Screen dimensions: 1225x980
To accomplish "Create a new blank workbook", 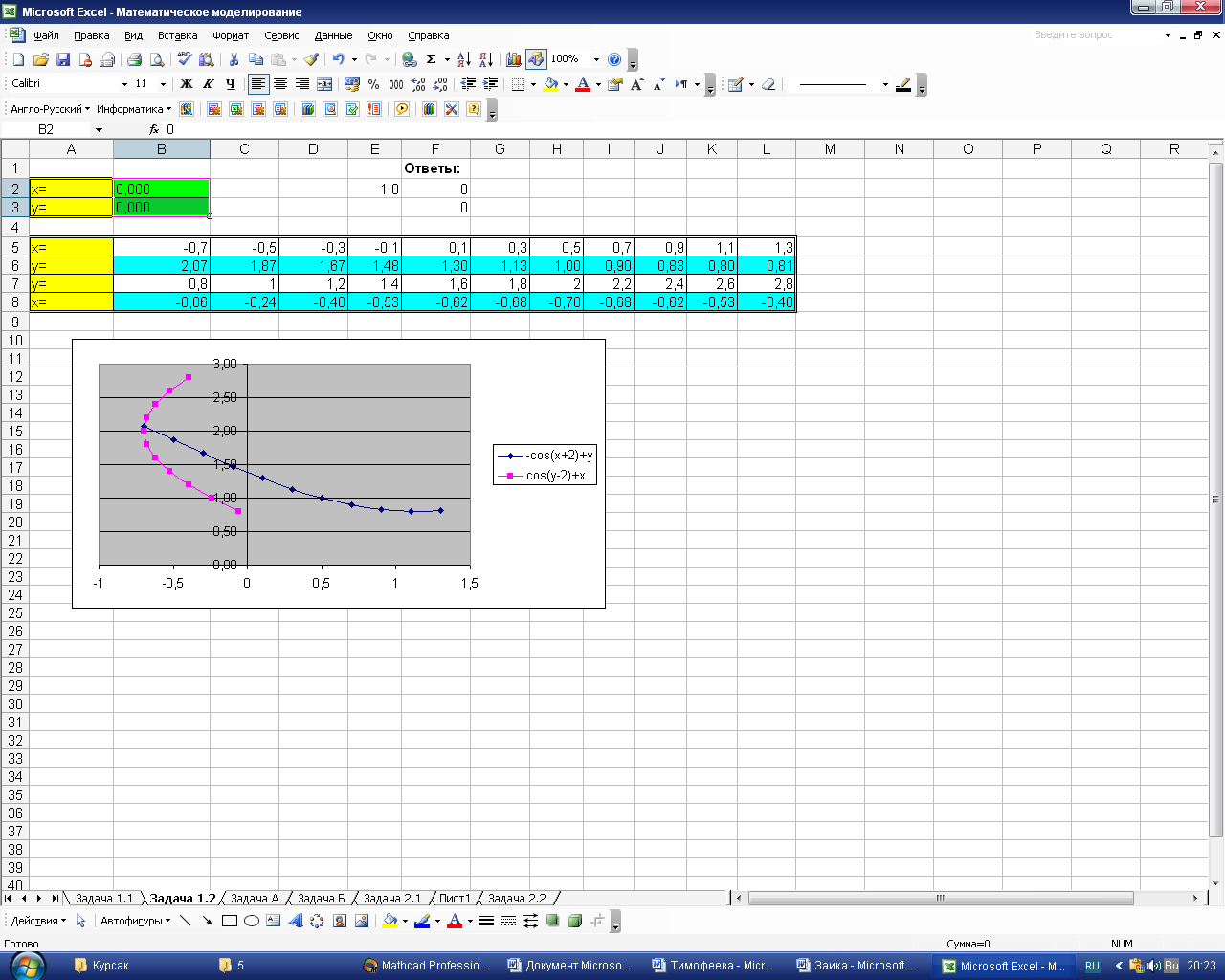I will 18,59.
